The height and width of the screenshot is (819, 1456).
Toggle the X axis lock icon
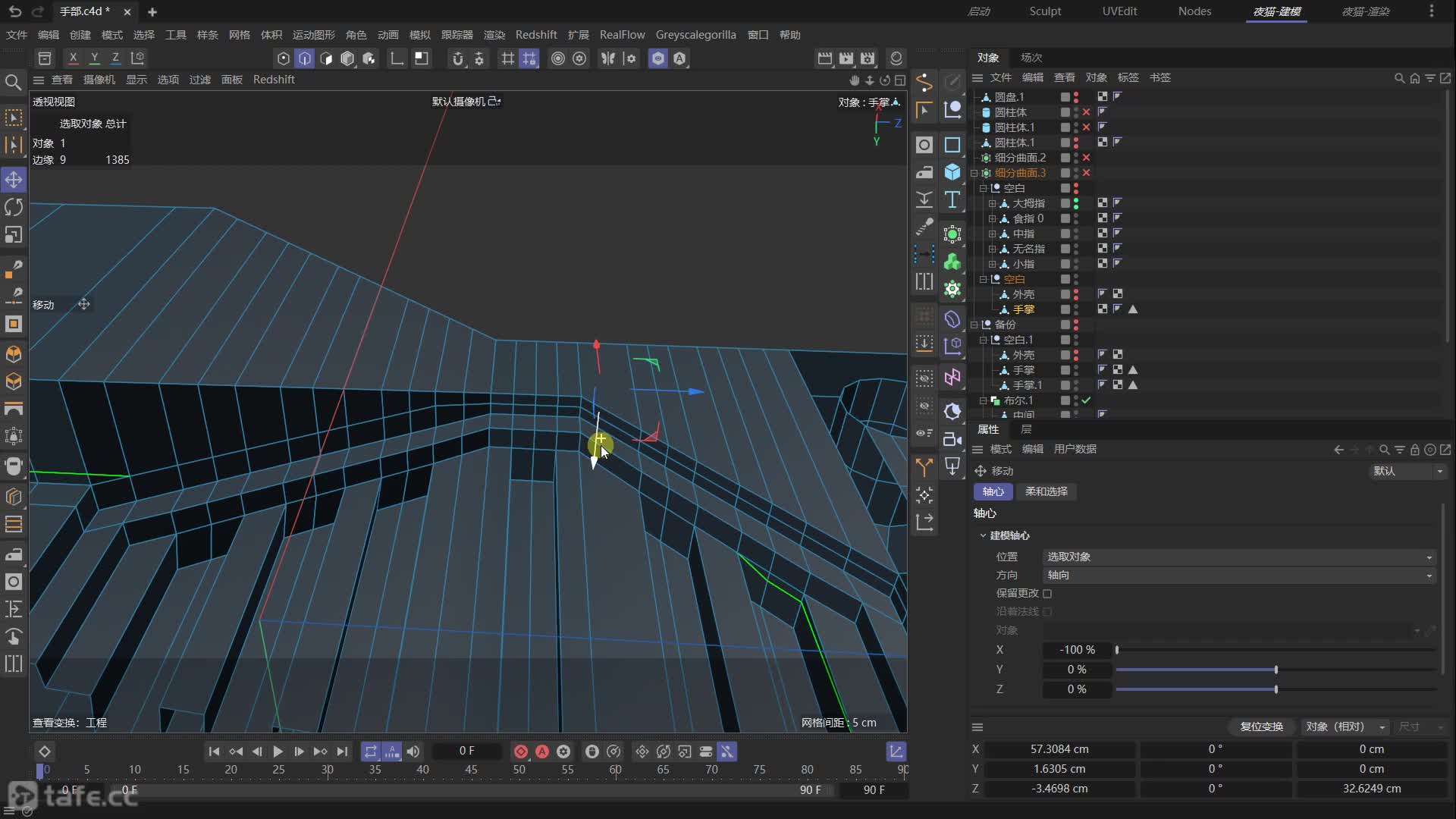click(x=73, y=58)
